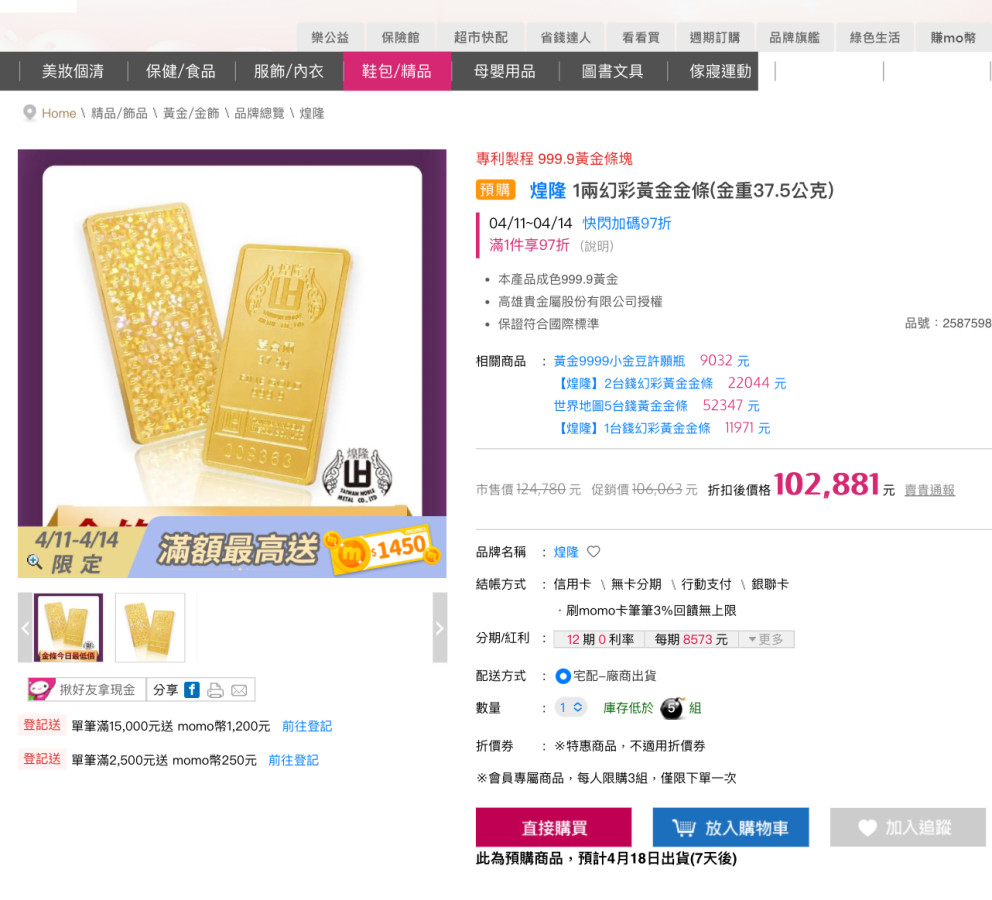
Task: Expand 更多 installment options
Action: coord(766,639)
